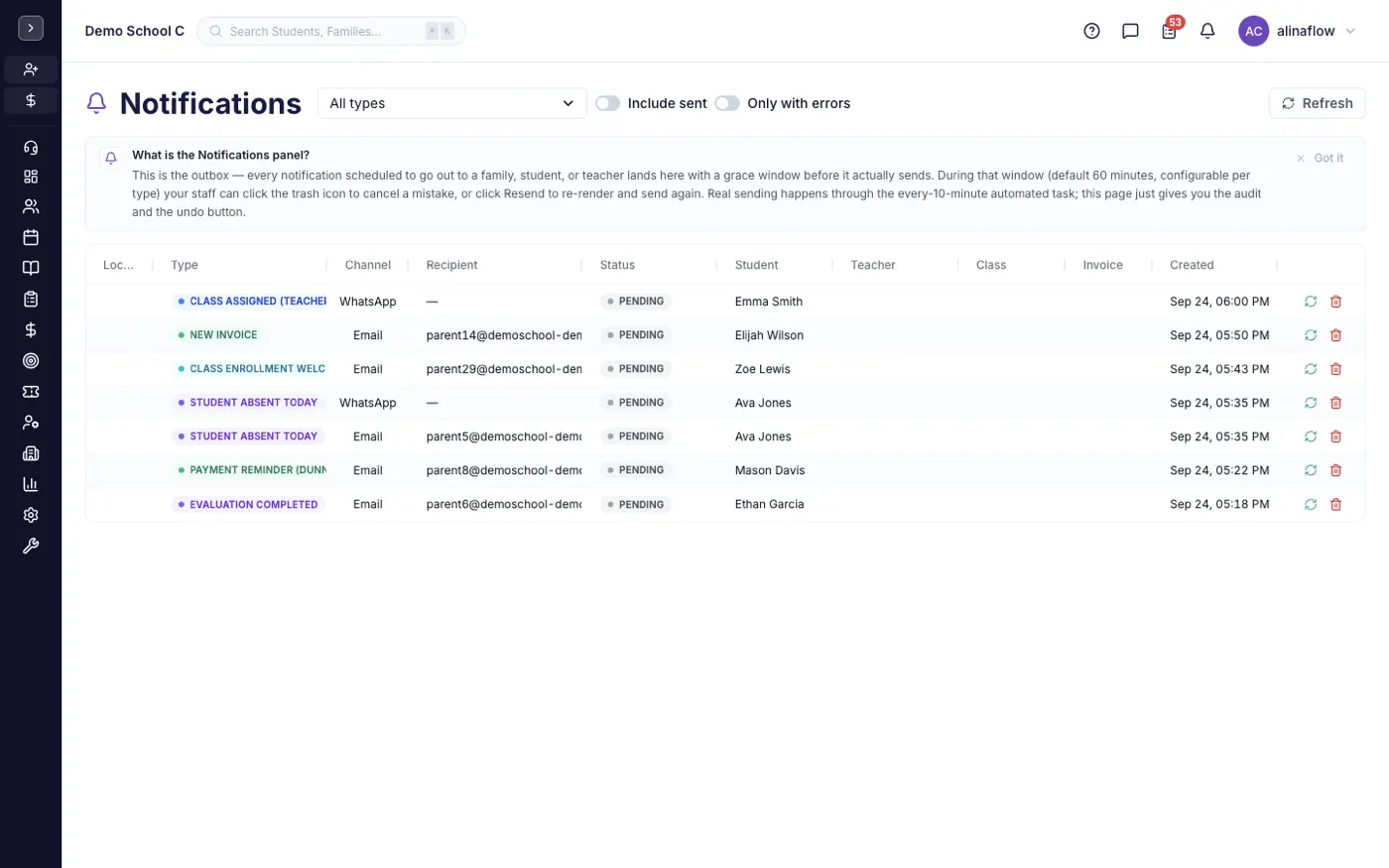The height and width of the screenshot is (868, 1389).
Task: Open the ticket icon in sidebar
Action: coord(31,392)
